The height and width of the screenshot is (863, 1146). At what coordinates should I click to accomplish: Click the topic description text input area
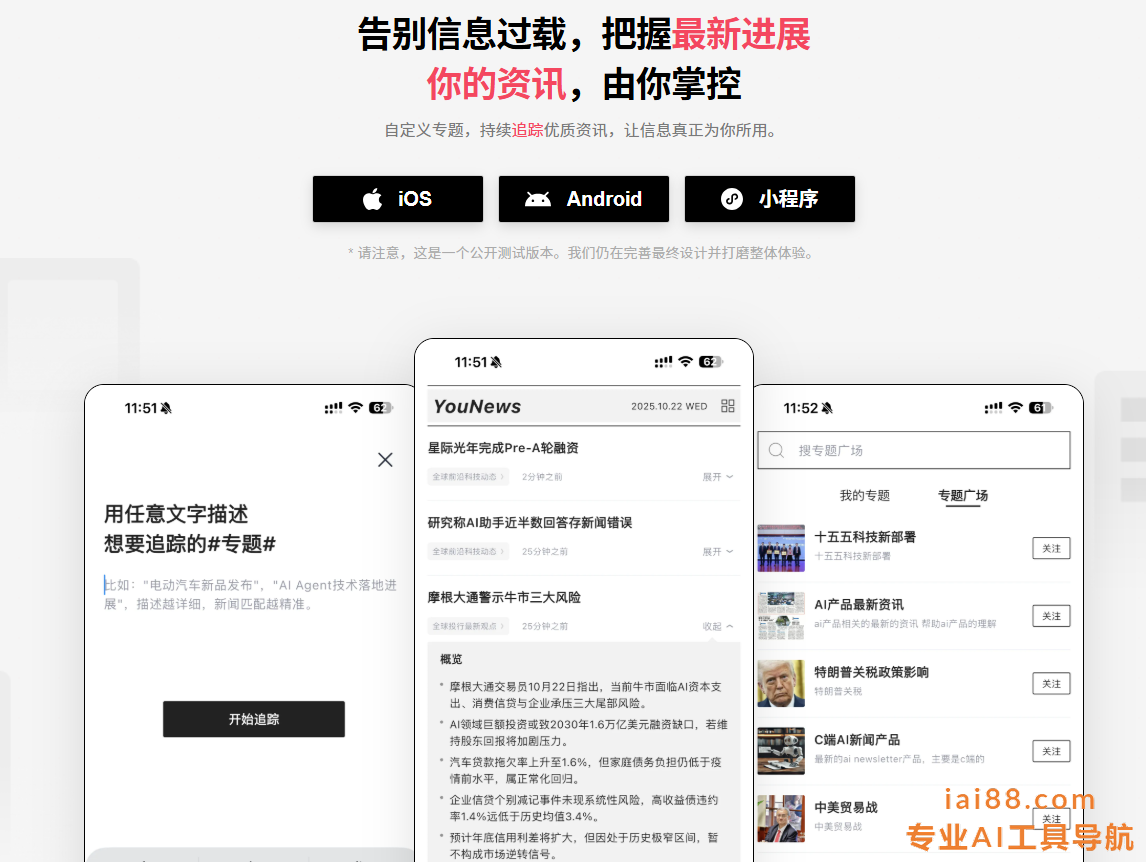point(250,594)
